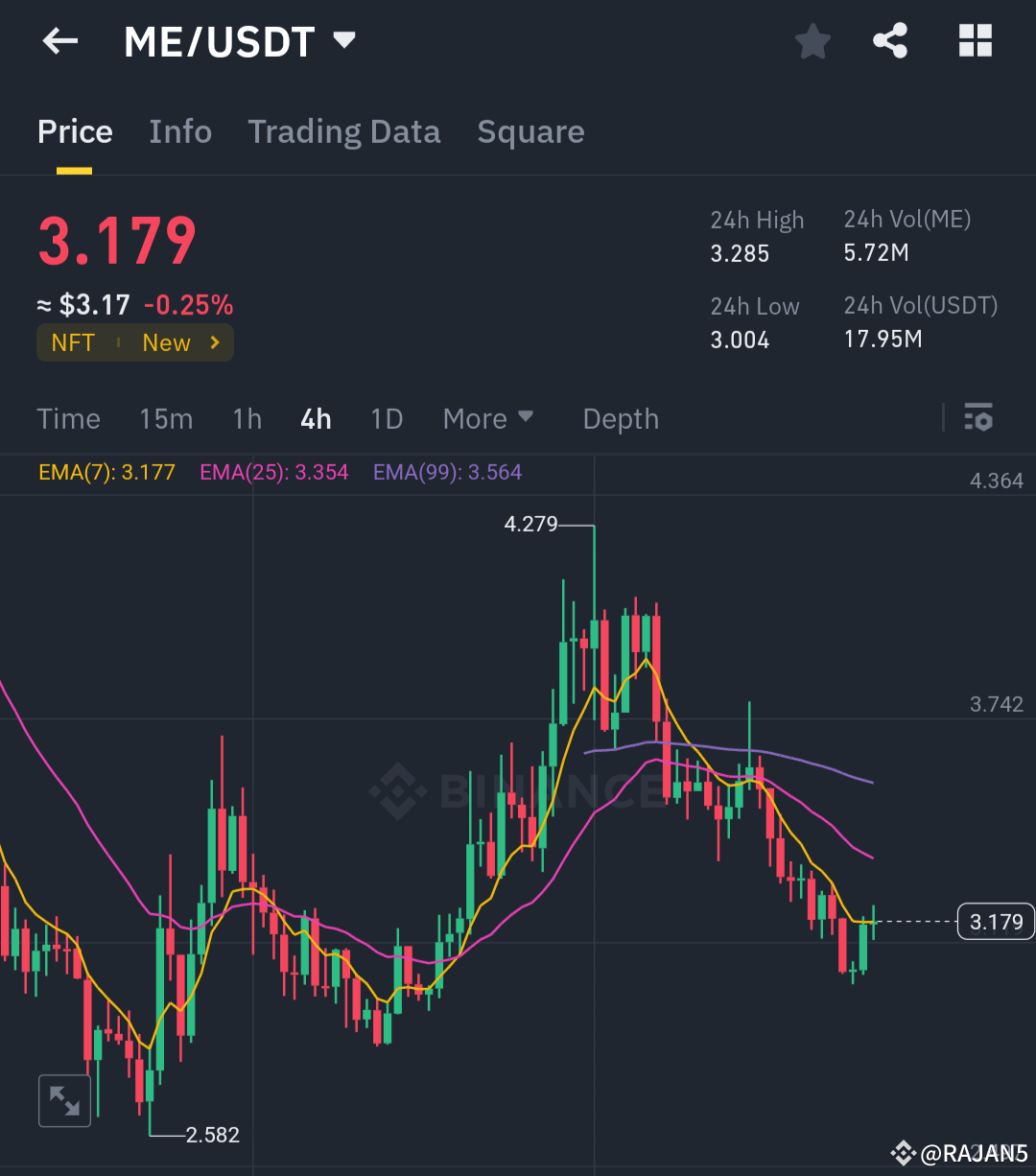Screen dimensions: 1036x1176
Task: Expand the More timeframe dropdown
Action: click(x=488, y=418)
